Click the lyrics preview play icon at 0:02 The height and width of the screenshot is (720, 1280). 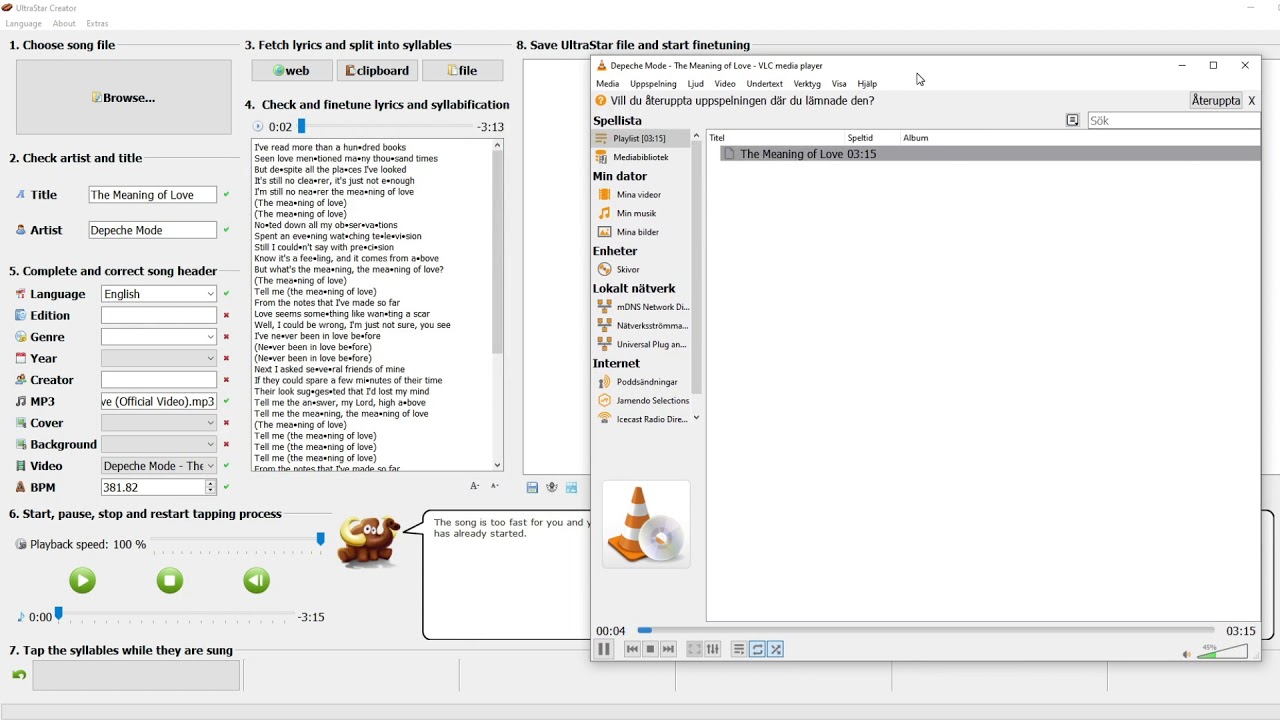(258, 127)
